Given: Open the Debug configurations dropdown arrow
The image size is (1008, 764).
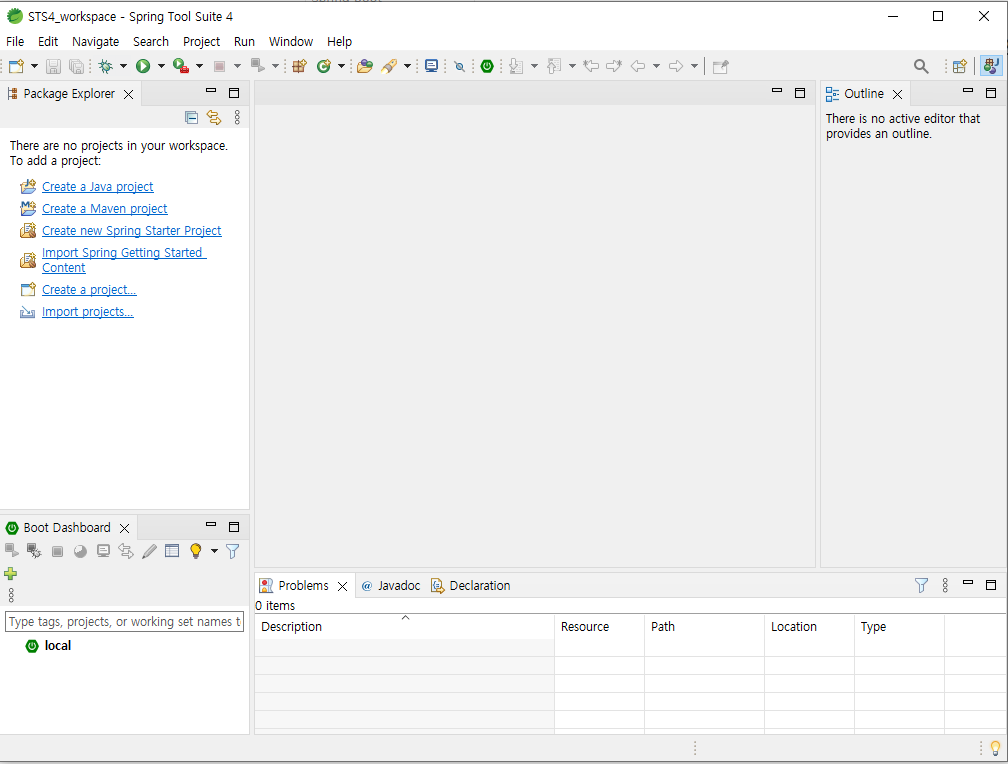Looking at the screenshot, I should 123,66.
